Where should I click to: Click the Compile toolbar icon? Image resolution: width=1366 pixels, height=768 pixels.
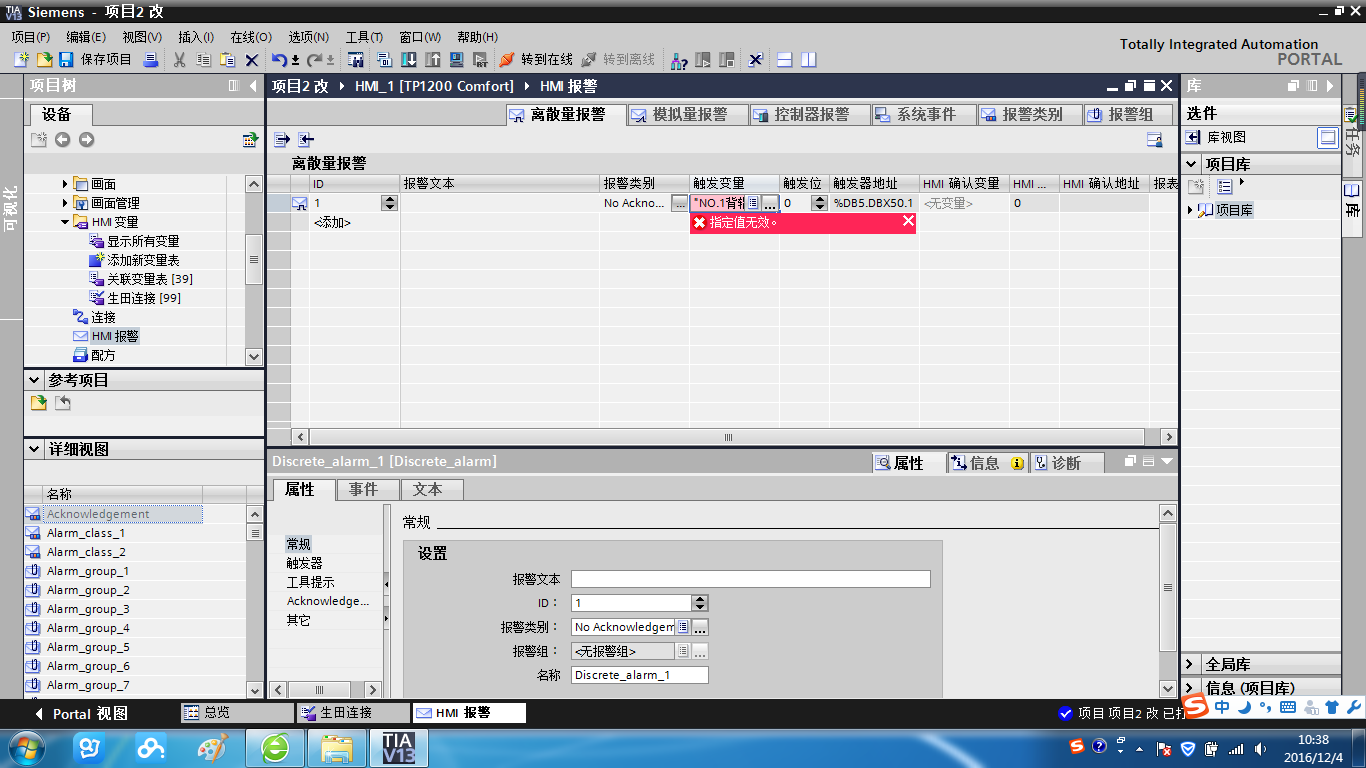[x=385, y=60]
